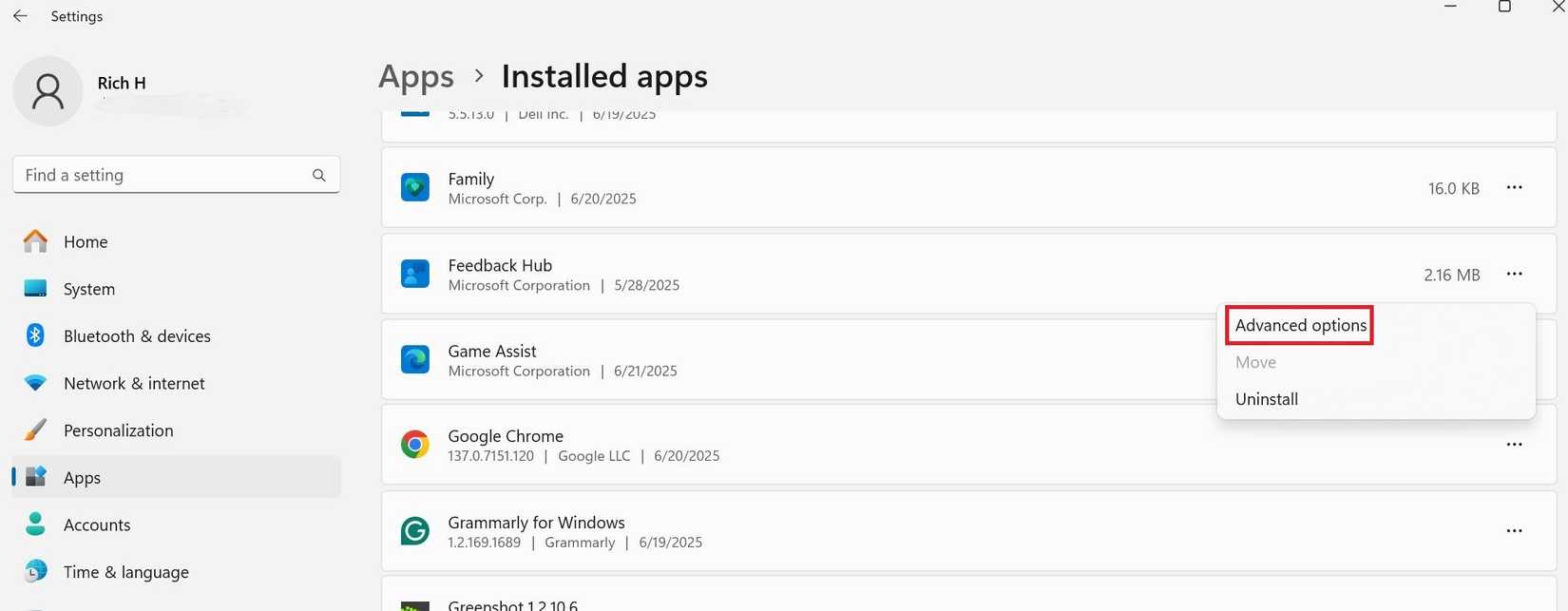Click the Feedback Hub app icon
Image resolution: width=1568 pixels, height=611 pixels.
415,275
